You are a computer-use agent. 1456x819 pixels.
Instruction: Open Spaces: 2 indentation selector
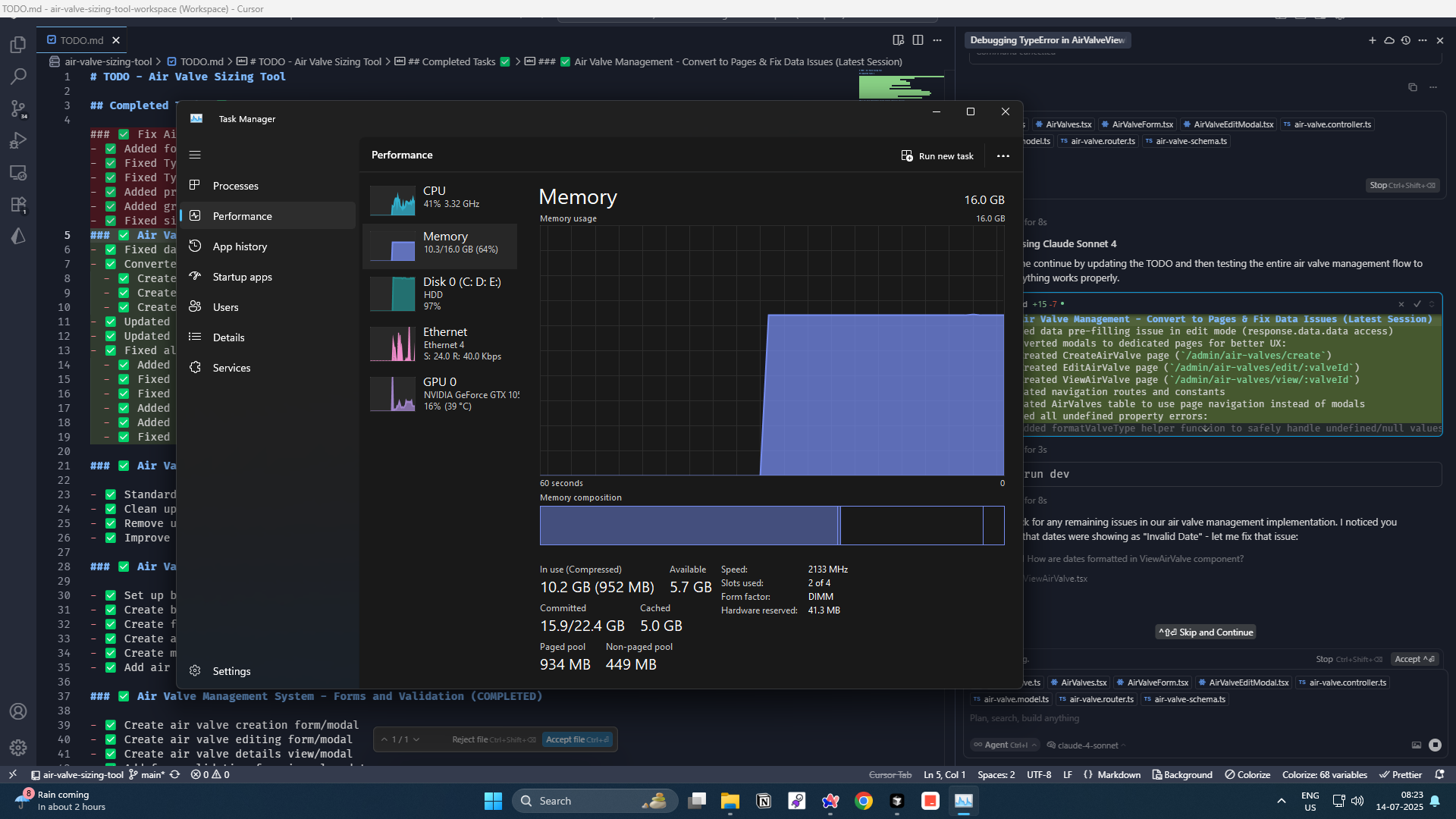click(x=996, y=774)
